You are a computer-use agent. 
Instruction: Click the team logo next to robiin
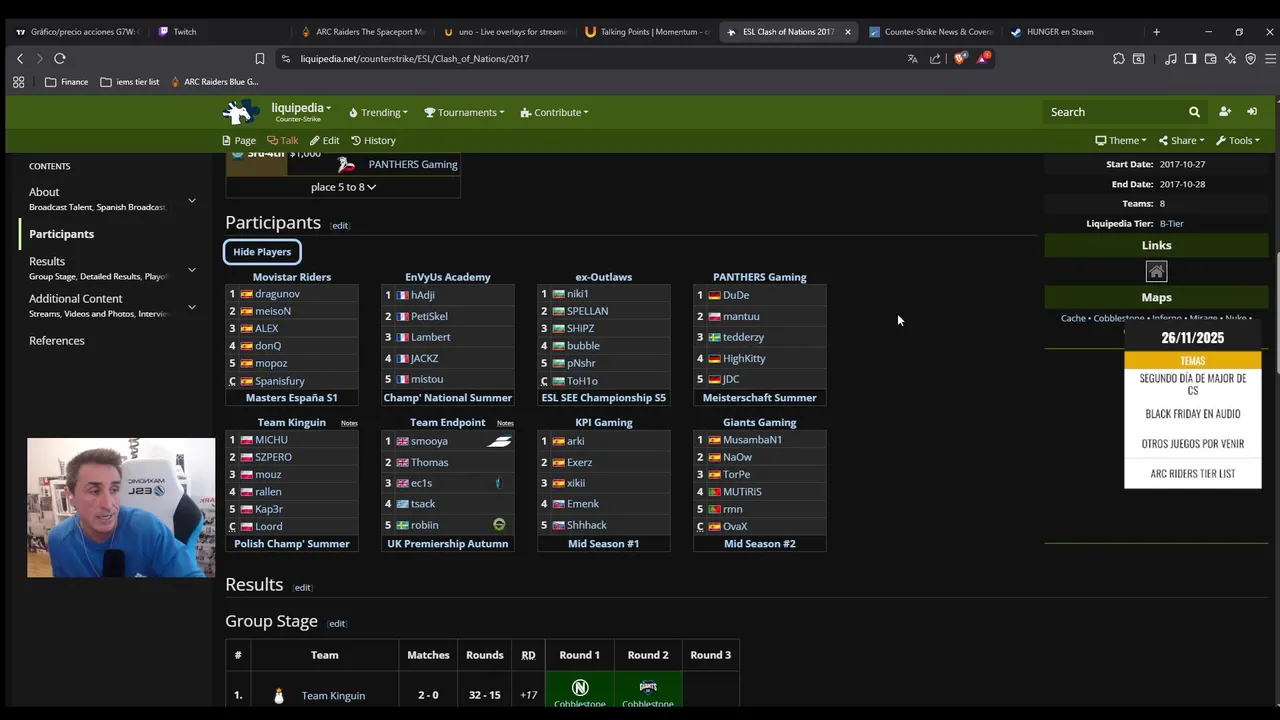coord(499,524)
